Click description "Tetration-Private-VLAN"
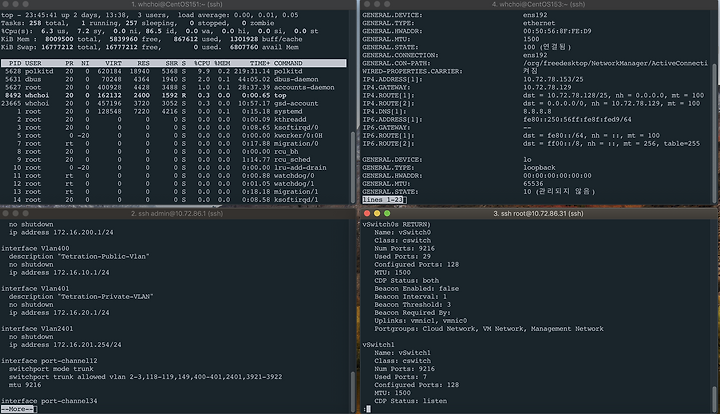This screenshot has width=720, height=414. tap(81, 297)
